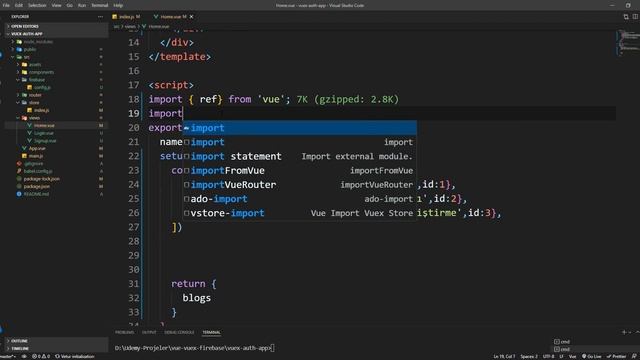Select the Terminal panel tab
The width and height of the screenshot is (640, 360).
tap(211, 332)
